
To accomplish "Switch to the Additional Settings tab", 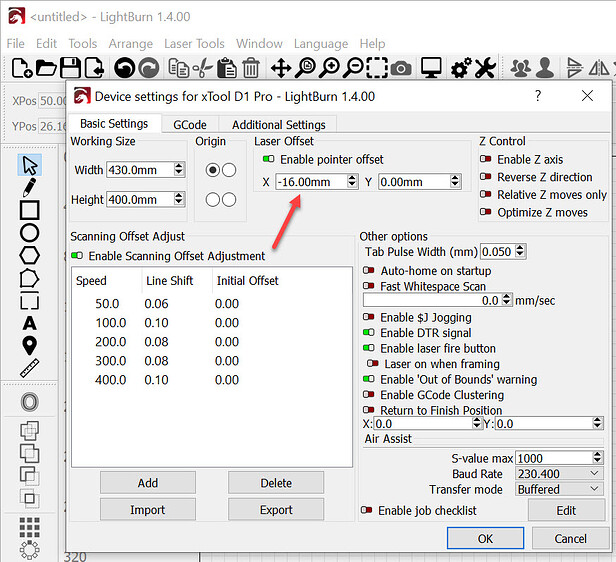I will (x=278, y=125).
